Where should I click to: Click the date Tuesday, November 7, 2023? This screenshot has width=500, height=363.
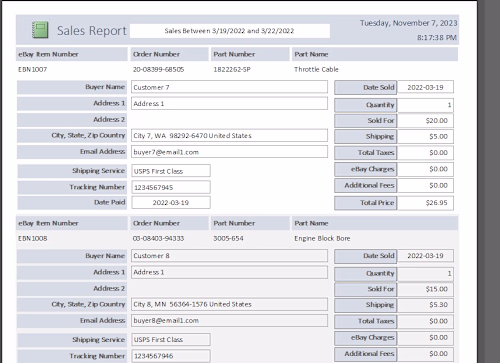click(x=408, y=23)
